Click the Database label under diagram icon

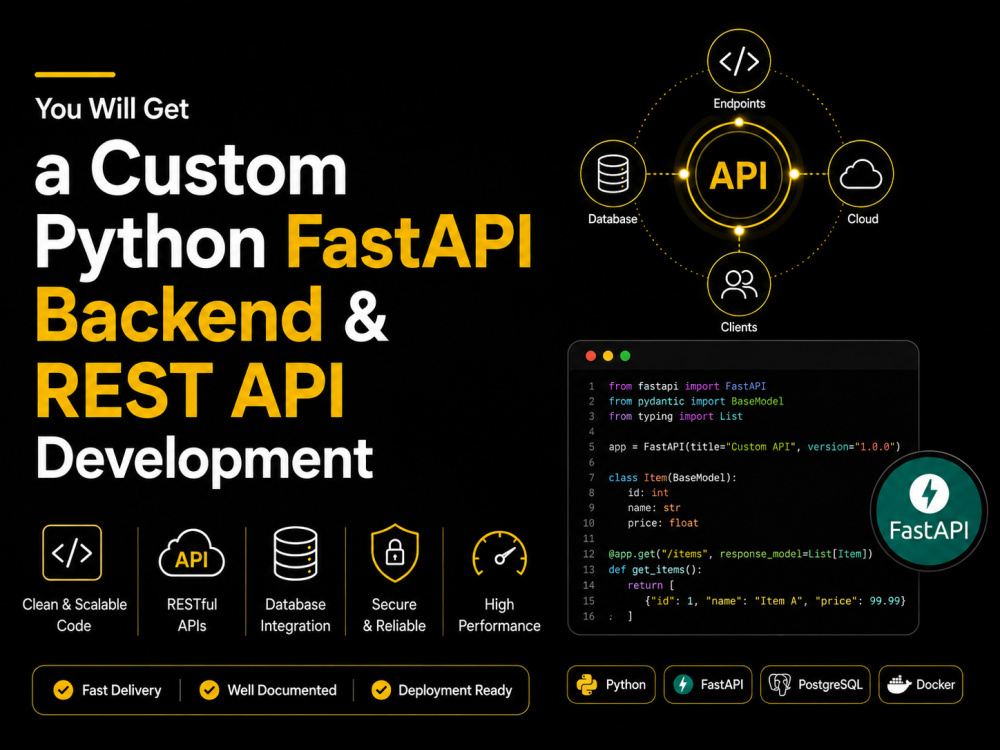pos(612,219)
